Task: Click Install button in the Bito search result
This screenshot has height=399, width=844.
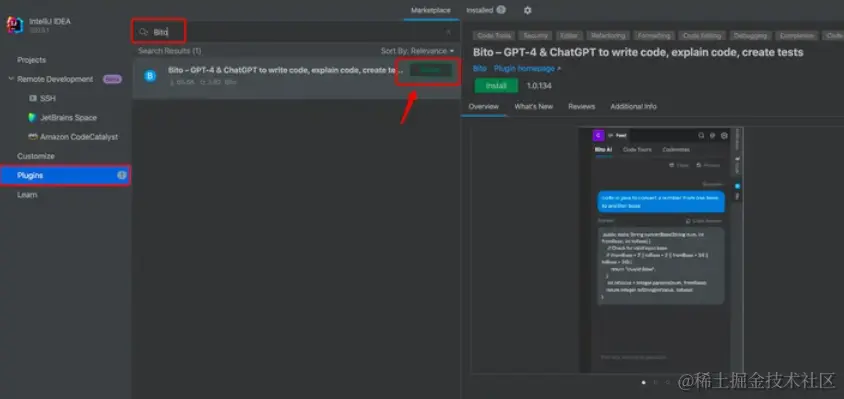Action: (x=431, y=70)
